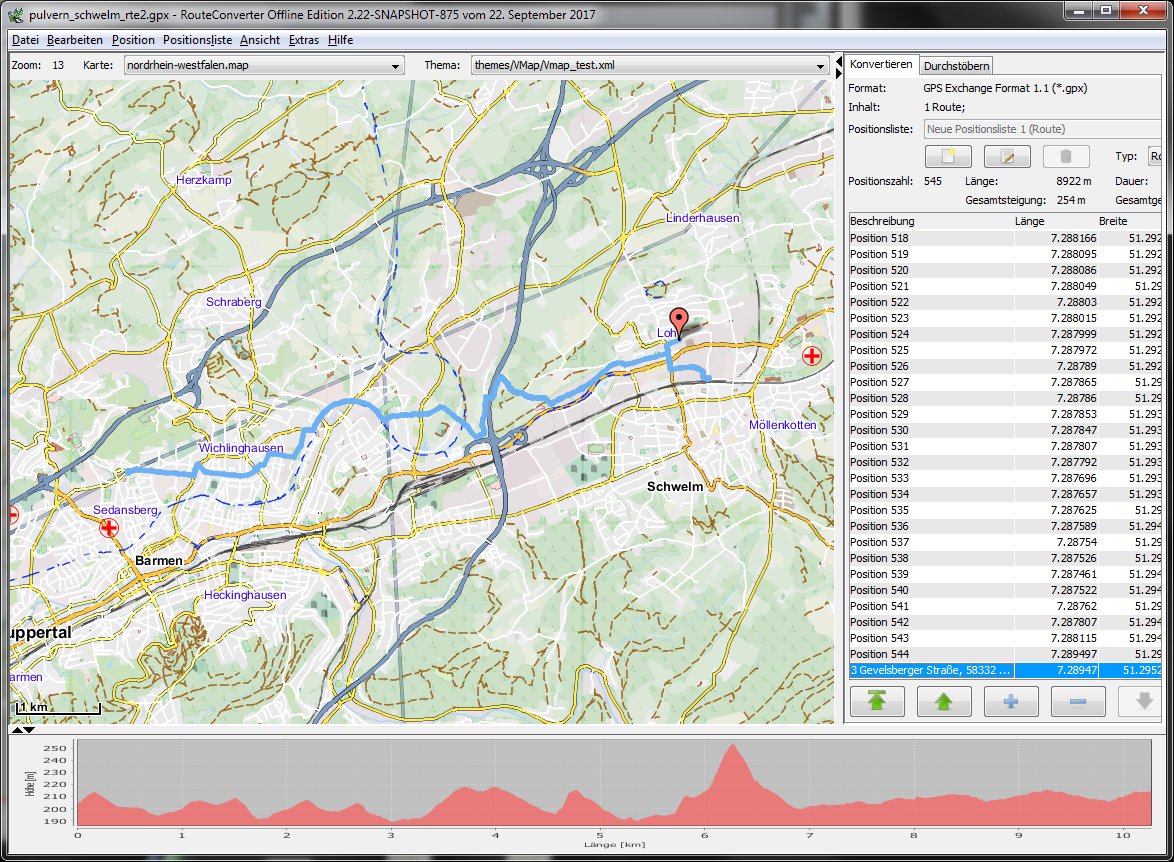Click the new position list button
Screen dimensions: 1174x862
coord(948,157)
